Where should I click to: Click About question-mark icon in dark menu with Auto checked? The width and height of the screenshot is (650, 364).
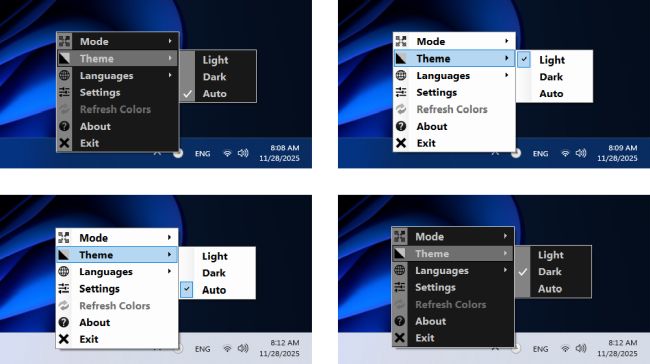(x=64, y=126)
